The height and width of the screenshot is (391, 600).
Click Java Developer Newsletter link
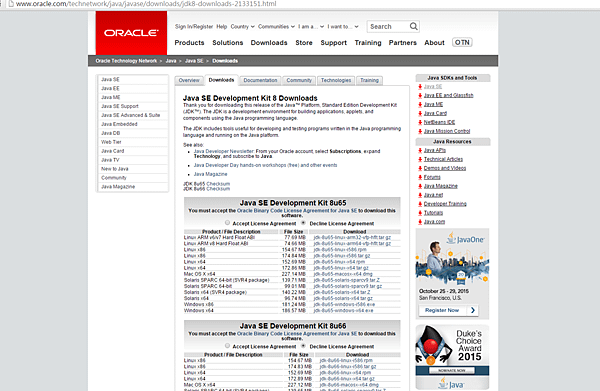(223, 152)
